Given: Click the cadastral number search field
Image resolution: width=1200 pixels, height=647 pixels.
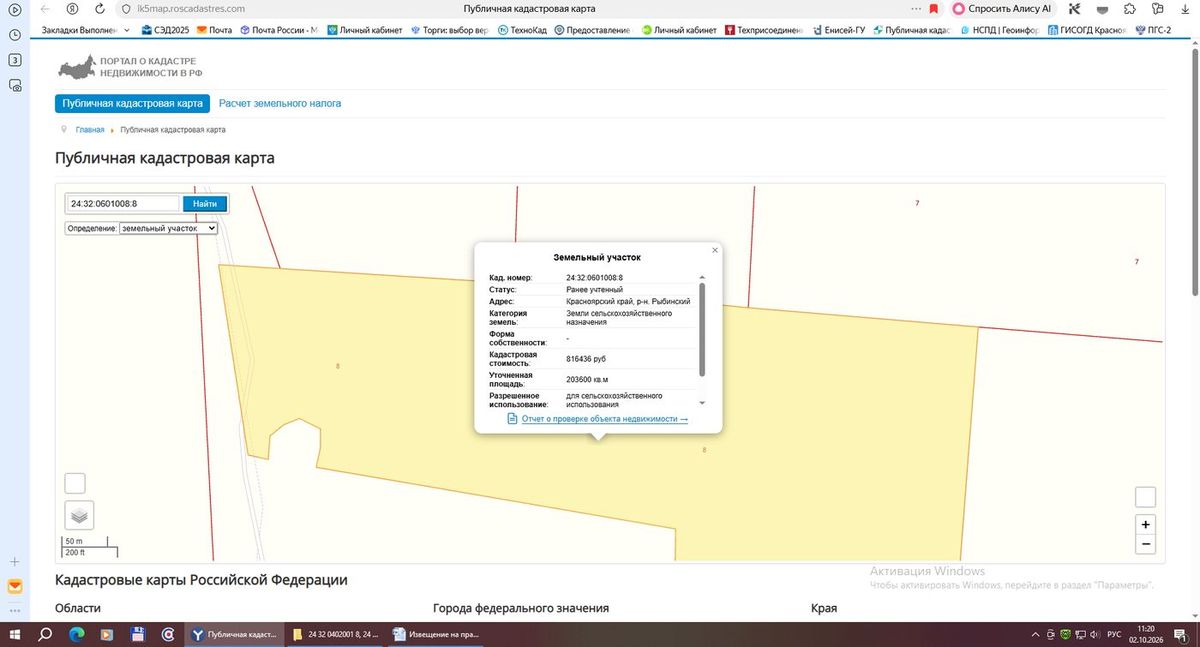Looking at the screenshot, I should pos(123,204).
